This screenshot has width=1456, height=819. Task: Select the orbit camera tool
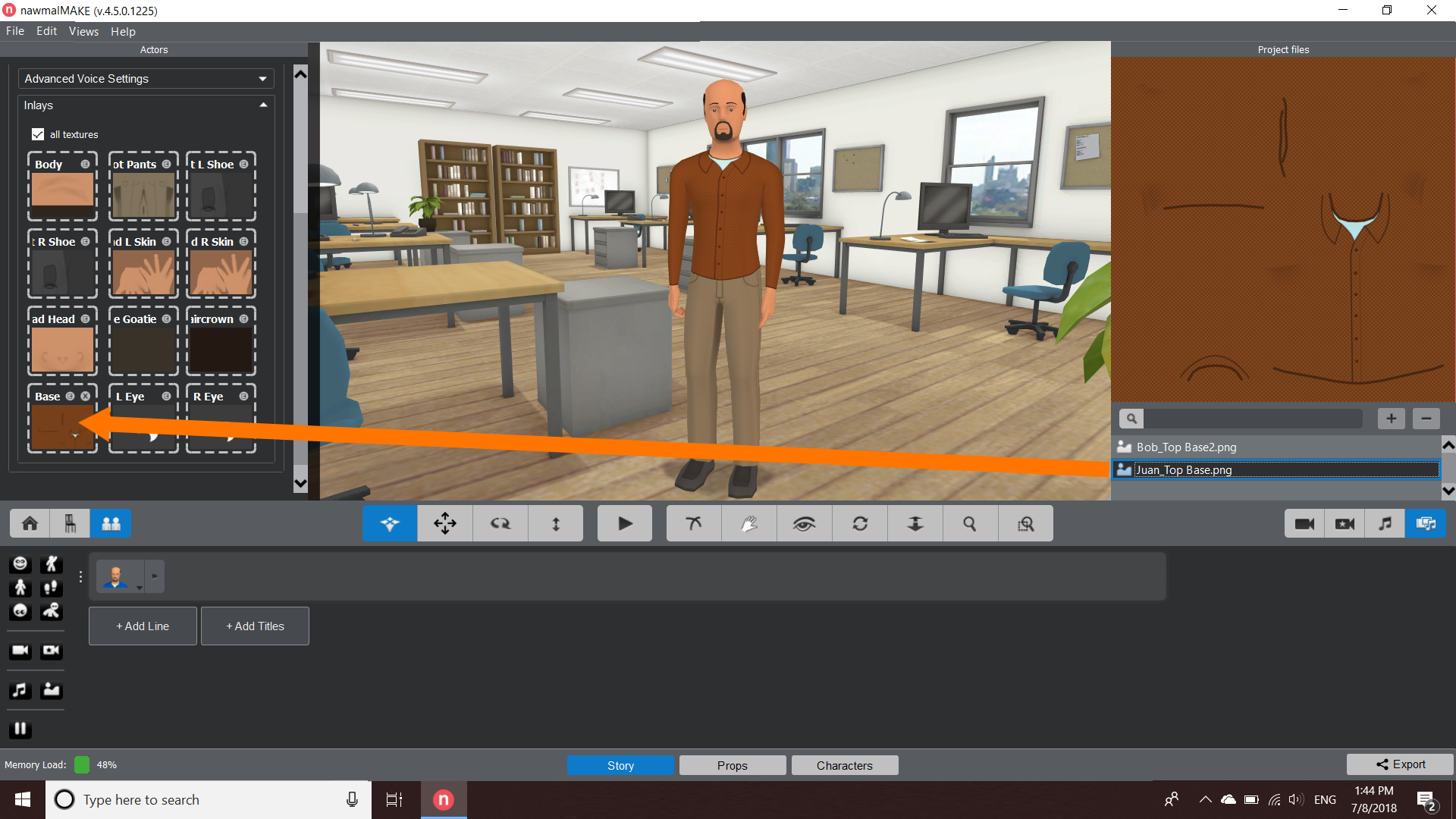point(694,523)
